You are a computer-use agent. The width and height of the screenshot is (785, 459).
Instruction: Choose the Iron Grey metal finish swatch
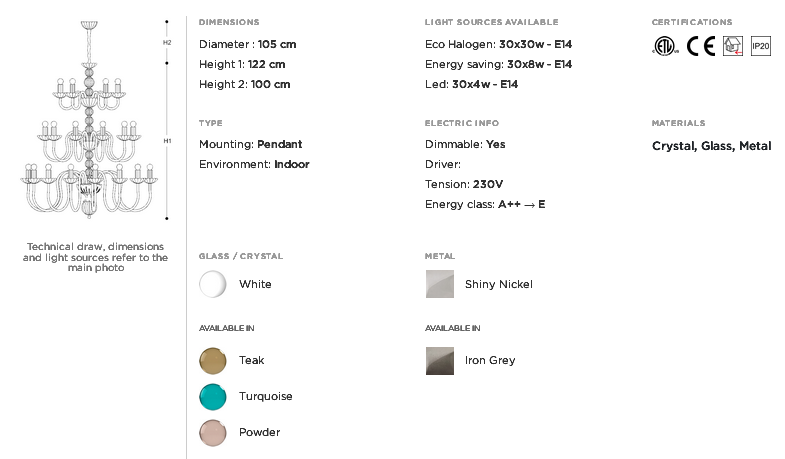tap(440, 361)
